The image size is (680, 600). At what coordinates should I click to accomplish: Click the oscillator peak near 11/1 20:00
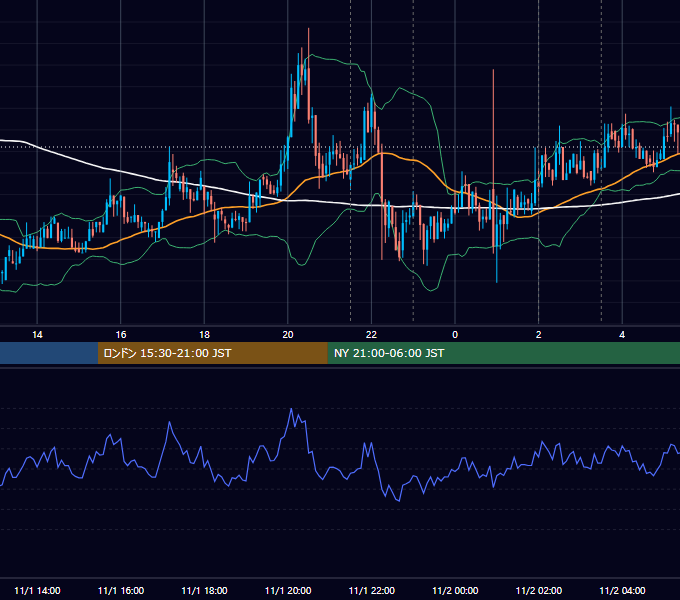click(x=291, y=409)
